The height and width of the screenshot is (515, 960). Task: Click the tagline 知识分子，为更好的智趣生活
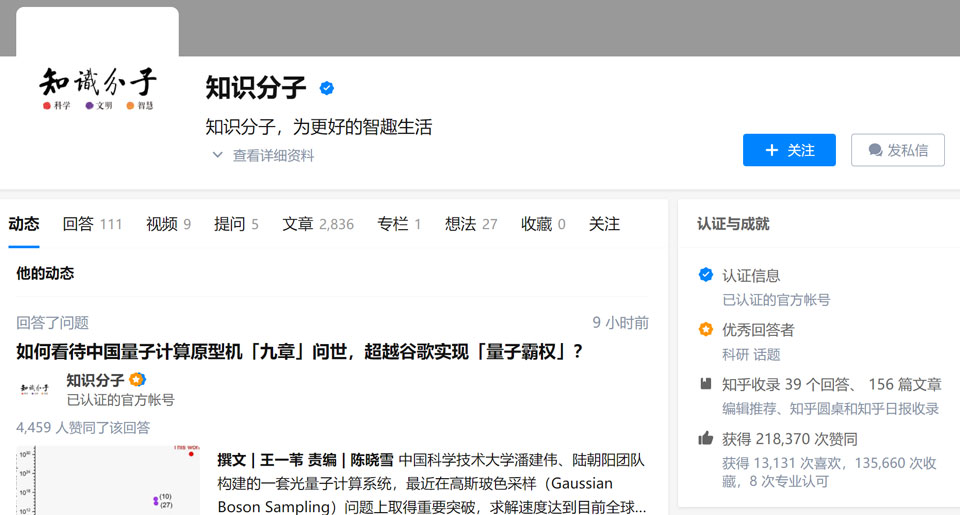(x=318, y=127)
